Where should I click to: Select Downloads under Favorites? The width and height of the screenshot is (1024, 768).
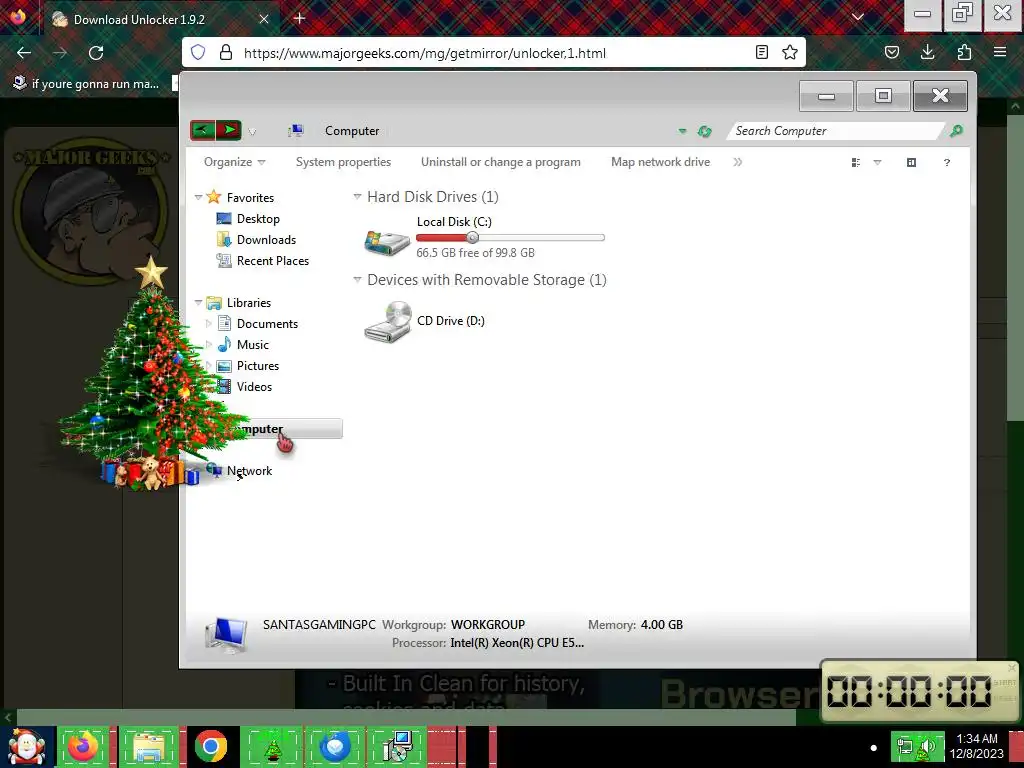point(266,240)
